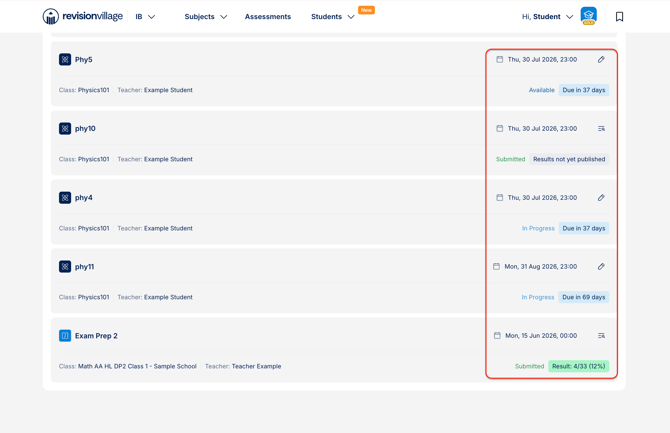Click the phy10 assessment icon

(x=65, y=129)
